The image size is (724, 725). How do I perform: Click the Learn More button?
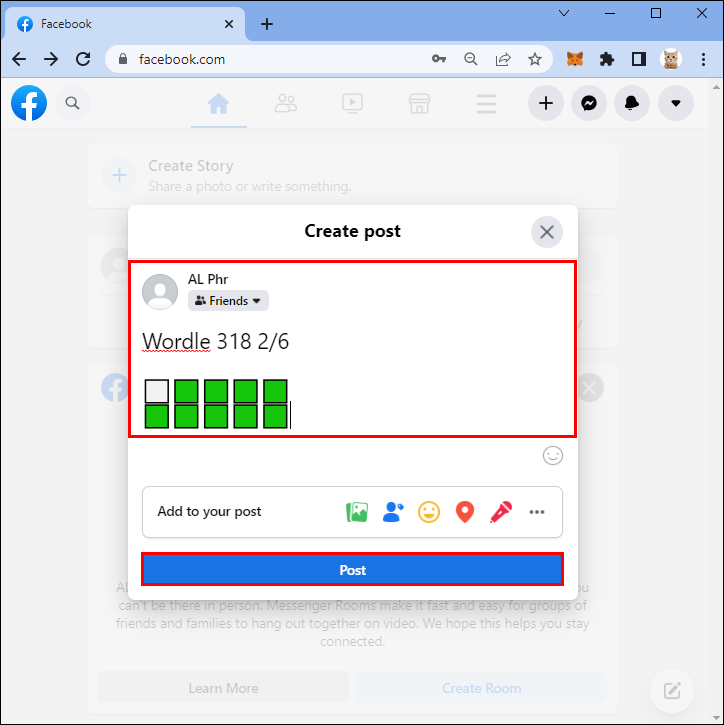pyautogui.click(x=223, y=688)
